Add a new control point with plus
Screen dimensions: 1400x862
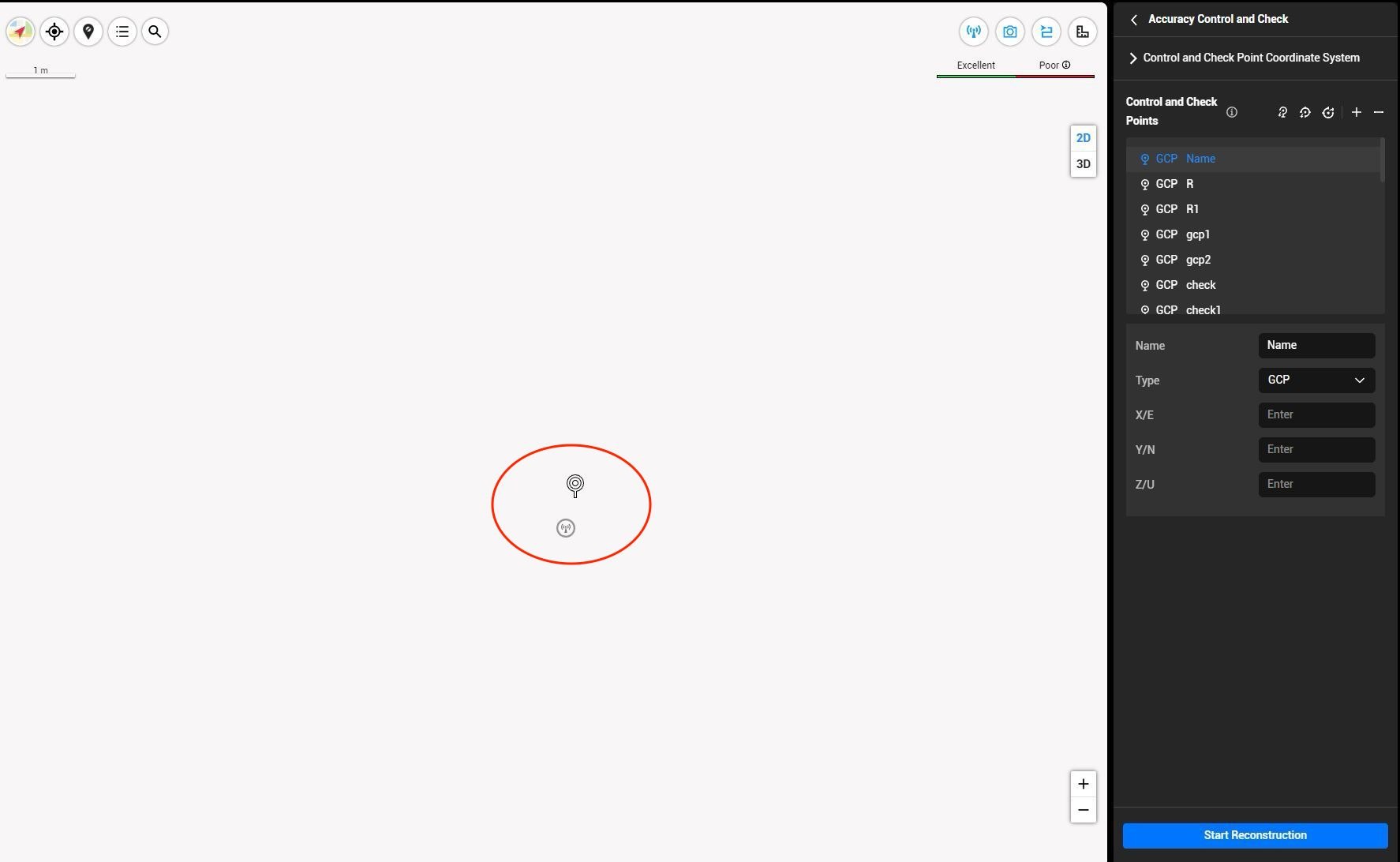1356,113
